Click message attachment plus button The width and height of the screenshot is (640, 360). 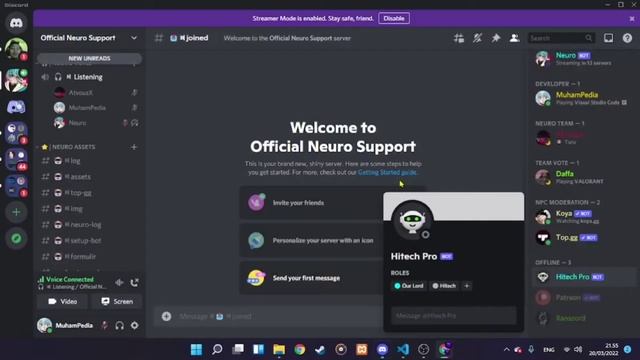[166, 316]
